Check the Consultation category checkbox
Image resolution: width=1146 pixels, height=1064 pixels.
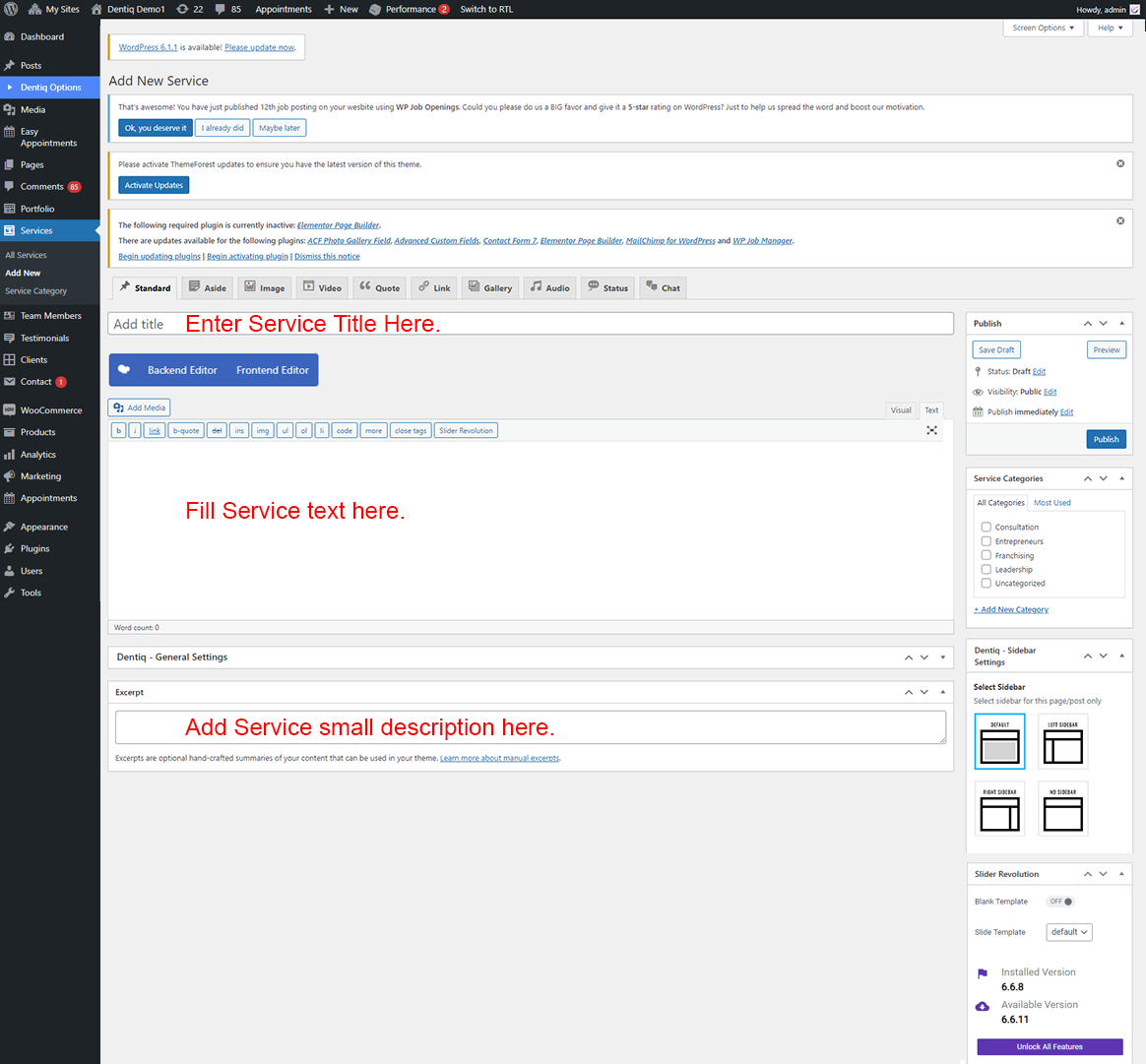986,527
